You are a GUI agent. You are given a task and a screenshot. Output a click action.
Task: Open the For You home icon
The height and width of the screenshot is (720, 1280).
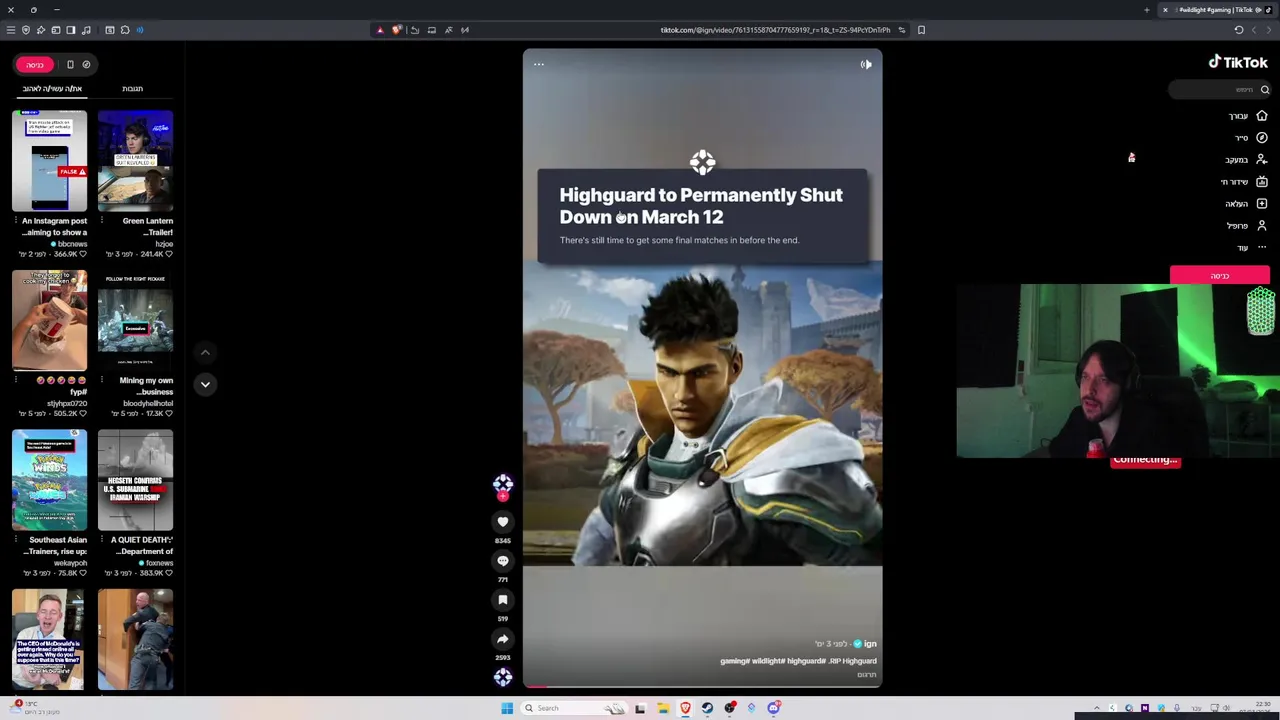click(x=1261, y=116)
